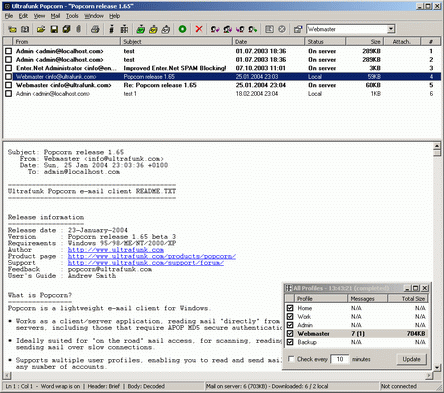Click the Total Size column header
This screenshot has height=393, width=444.
(x=407, y=299)
